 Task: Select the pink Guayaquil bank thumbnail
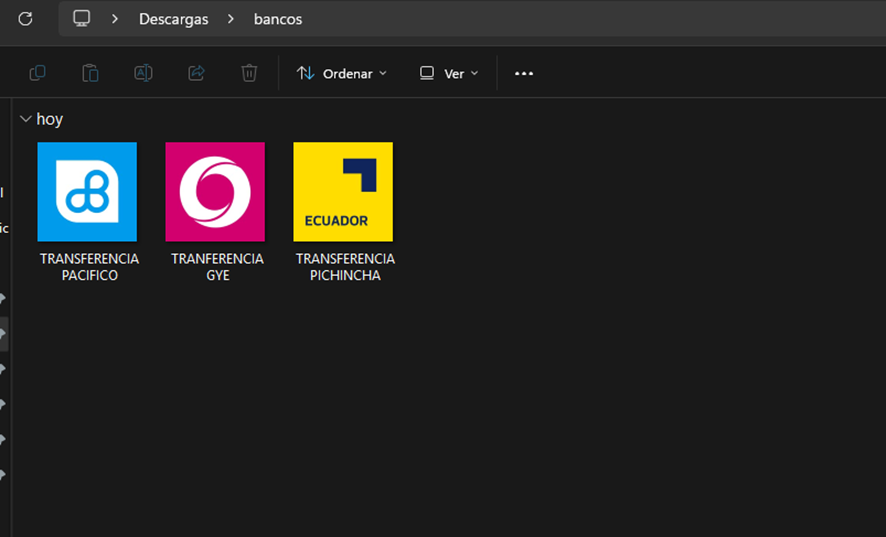pos(215,192)
